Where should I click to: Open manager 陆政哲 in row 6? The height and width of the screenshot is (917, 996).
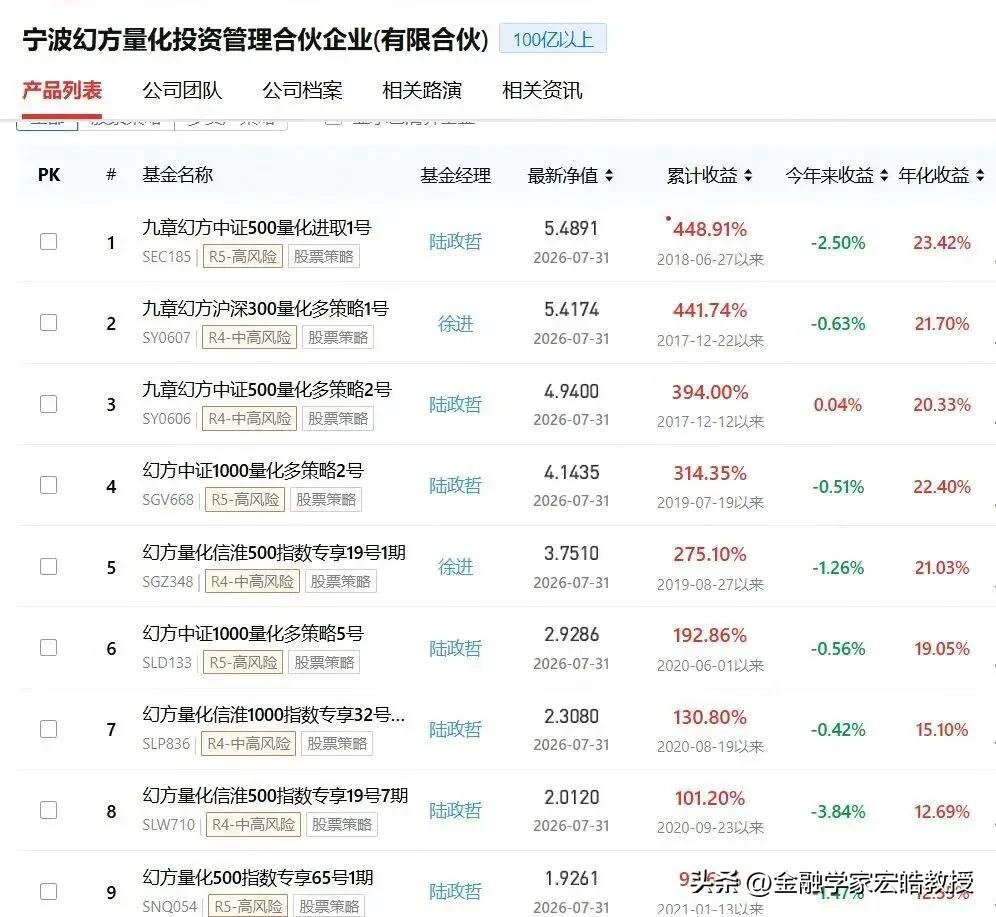[x=455, y=648]
